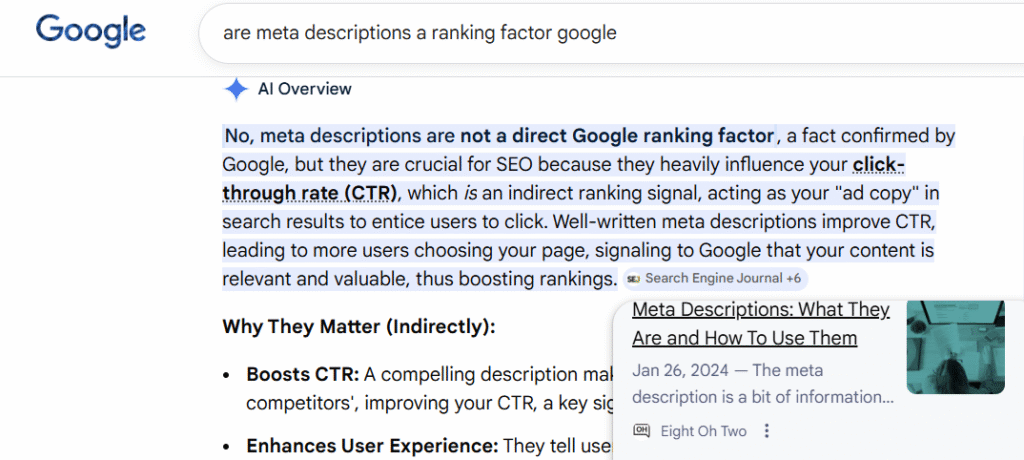Image resolution: width=1024 pixels, height=460 pixels.
Task: Click the Why They Matter (Indirectly) heading
Action: pos(358,327)
